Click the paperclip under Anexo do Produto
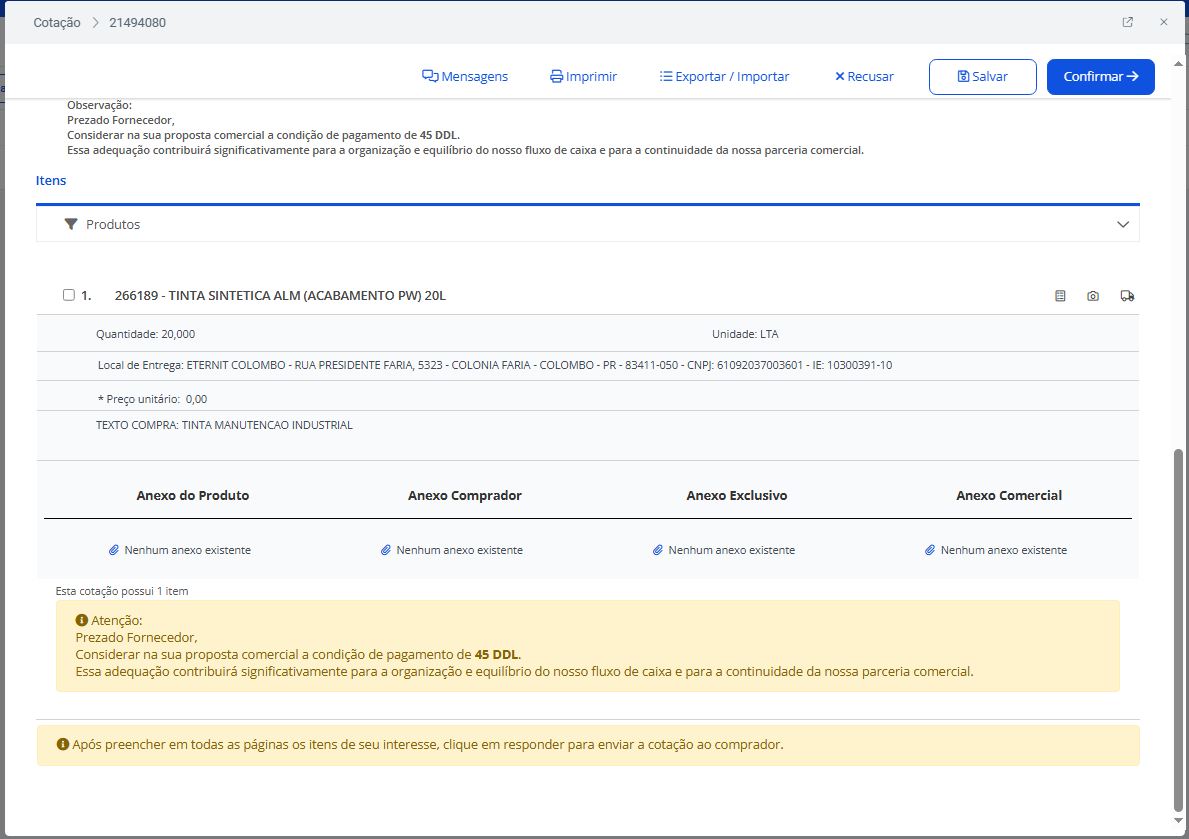Image resolution: width=1189 pixels, height=839 pixels. click(114, 550)
